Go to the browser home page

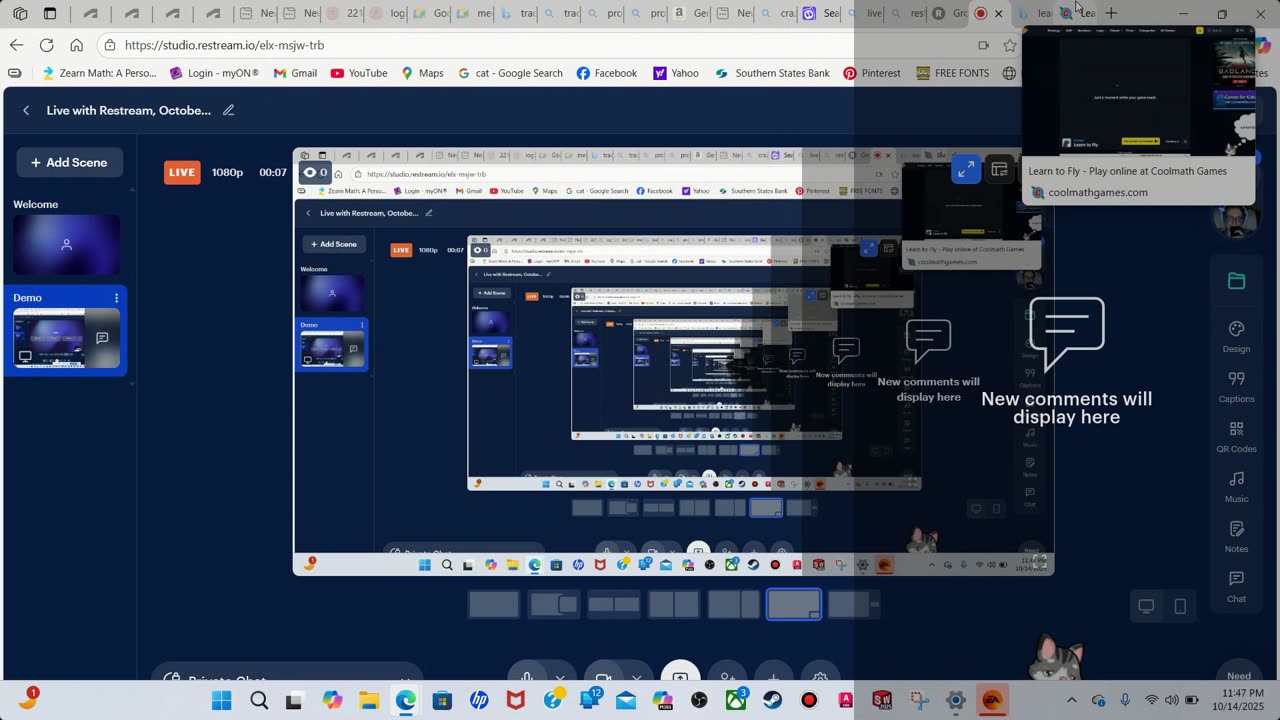pos(76,45)
